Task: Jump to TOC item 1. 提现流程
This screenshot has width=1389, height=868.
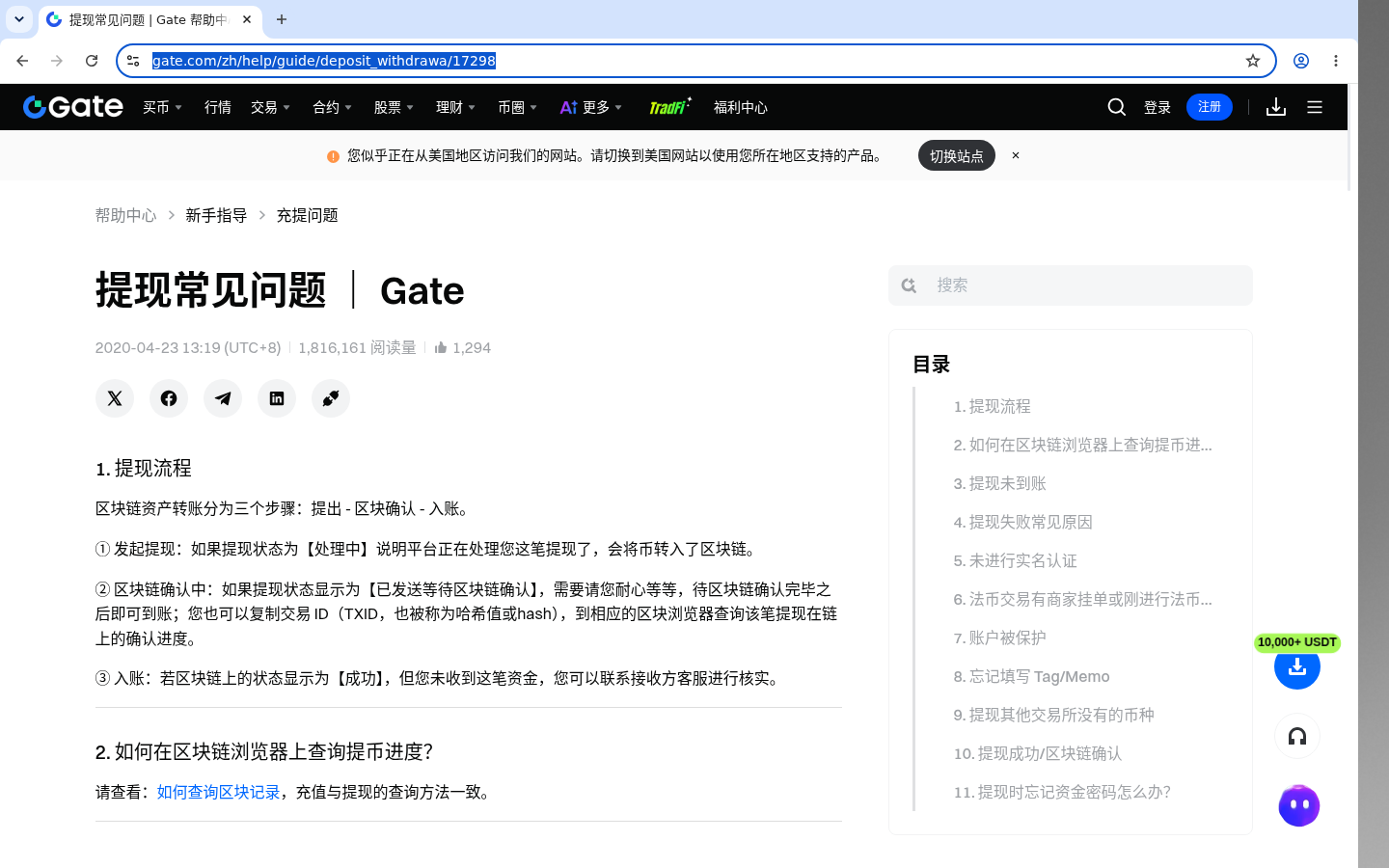Action: [x=992, y=406]
